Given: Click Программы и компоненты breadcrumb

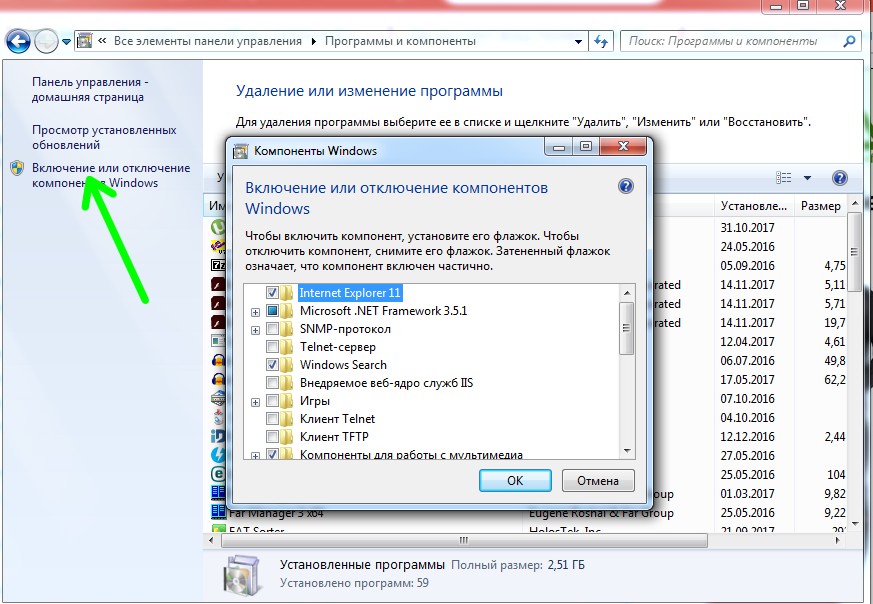Looking at the screenshot, I should point(400,41).
